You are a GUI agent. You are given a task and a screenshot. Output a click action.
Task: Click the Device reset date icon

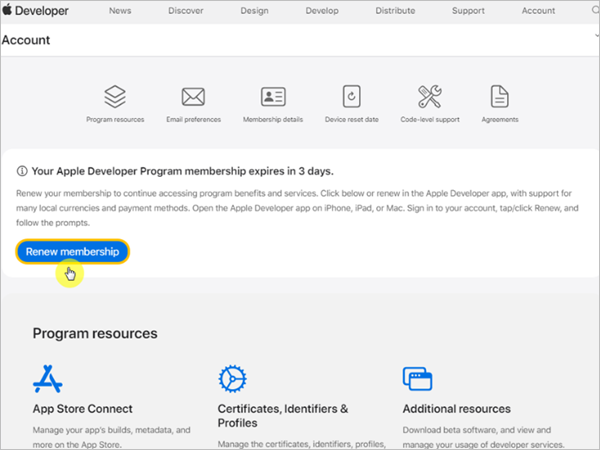pyautogui.click(x=351, y=96)
